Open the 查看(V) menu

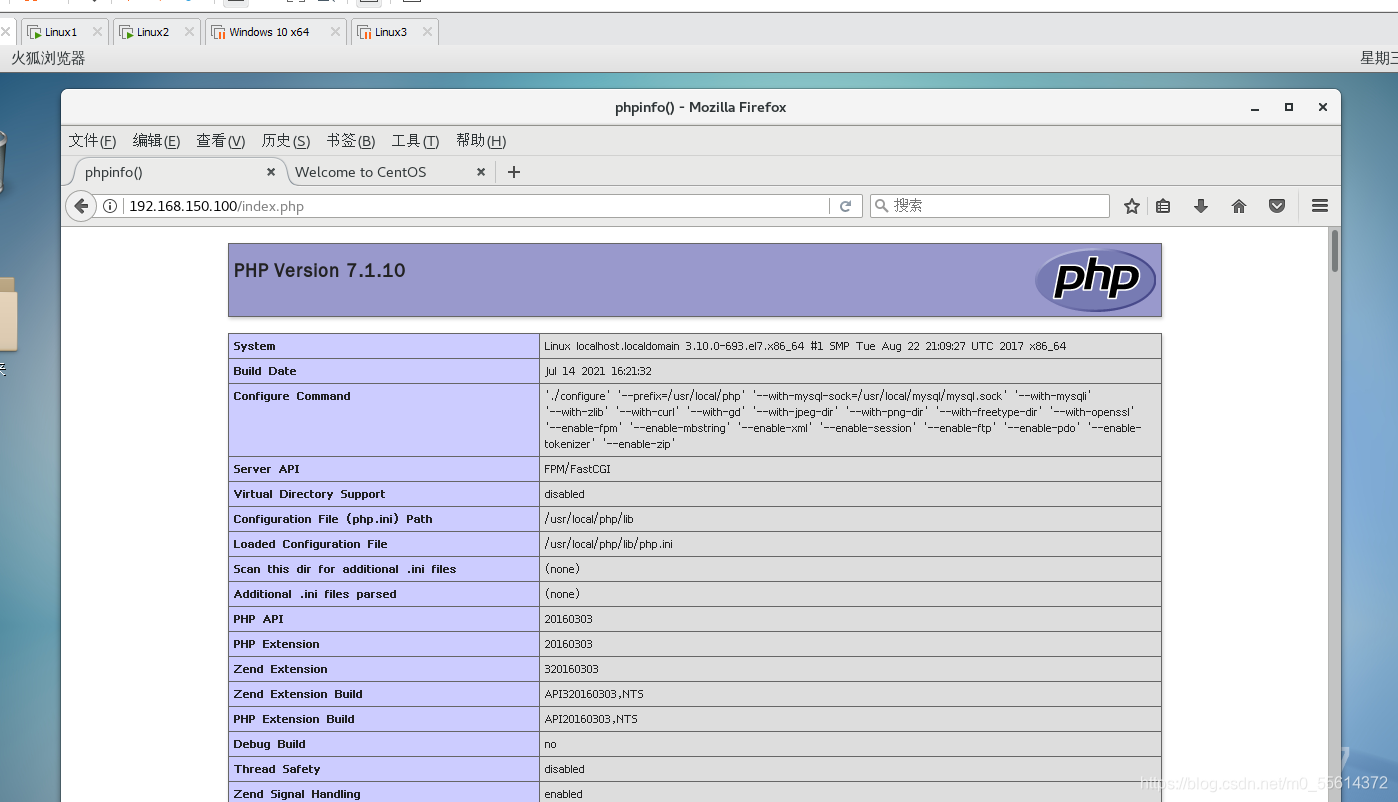pyautogui.click(x=220, y=141)
